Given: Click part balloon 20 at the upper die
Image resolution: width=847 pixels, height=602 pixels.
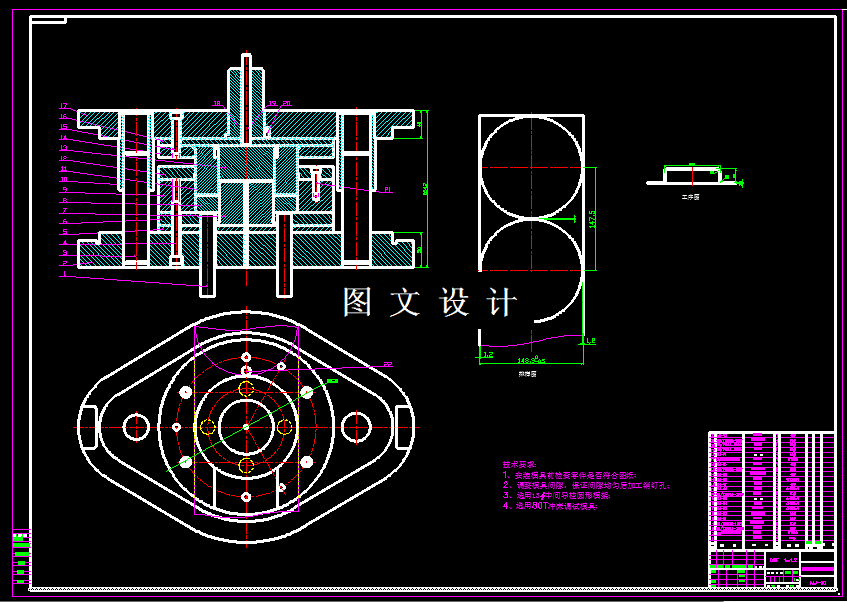Looking at the screenshot, I should (286, 102).
